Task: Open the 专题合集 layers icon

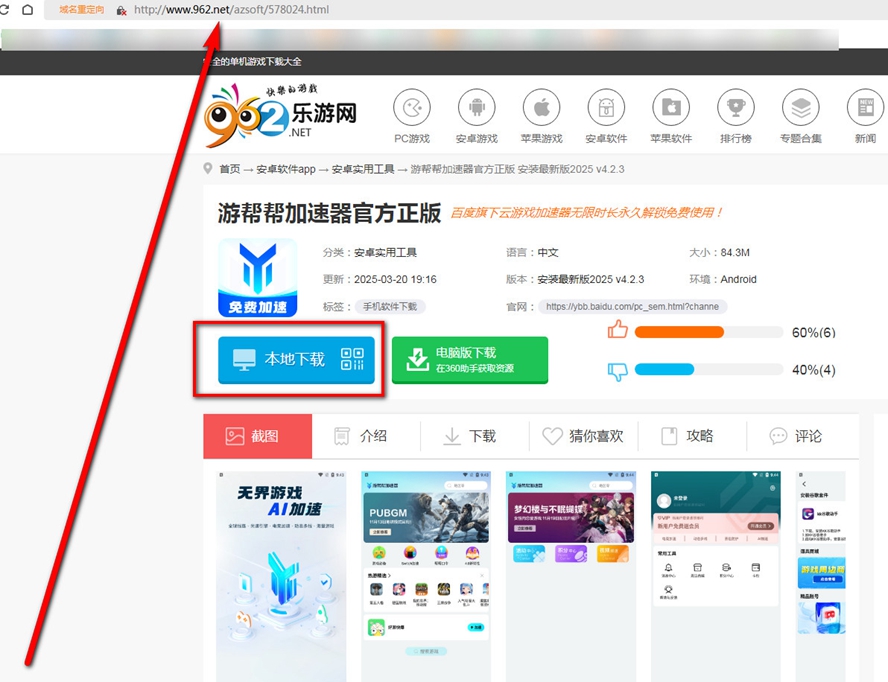Action: 801,107
